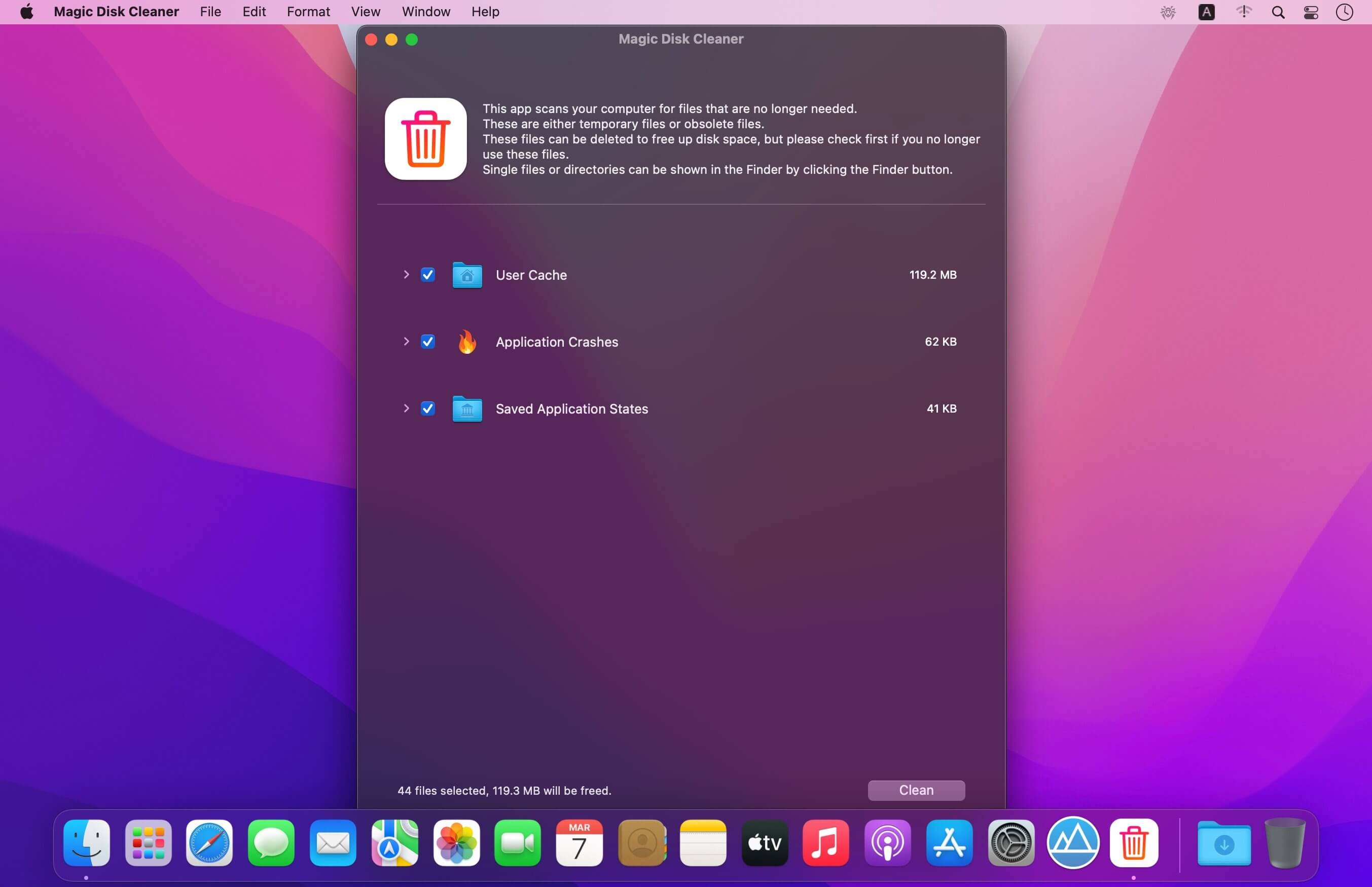The height and width of the screenshot is (887, 1372).
Task: Expand User Cache file list
Action: [405, 274]
